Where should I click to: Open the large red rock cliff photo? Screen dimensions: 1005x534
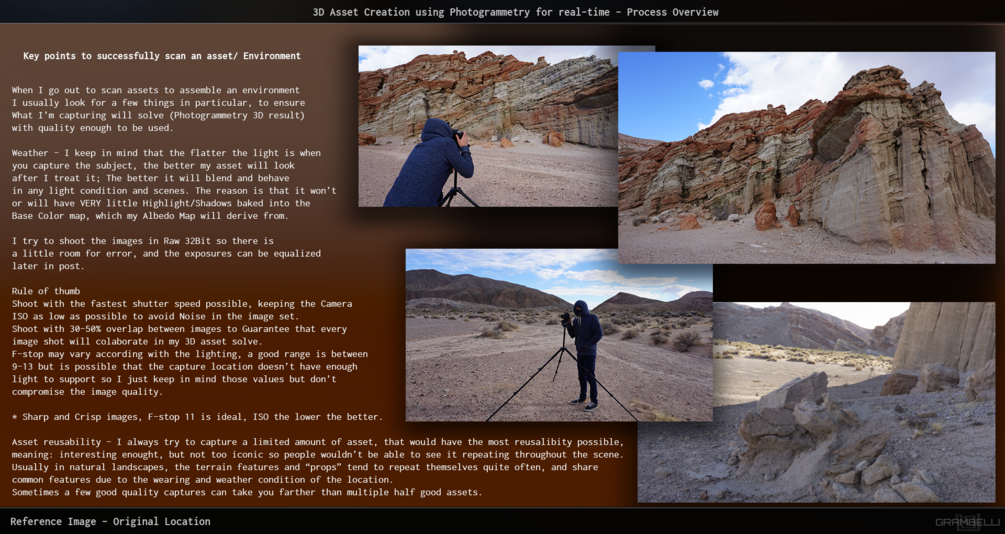806,158
